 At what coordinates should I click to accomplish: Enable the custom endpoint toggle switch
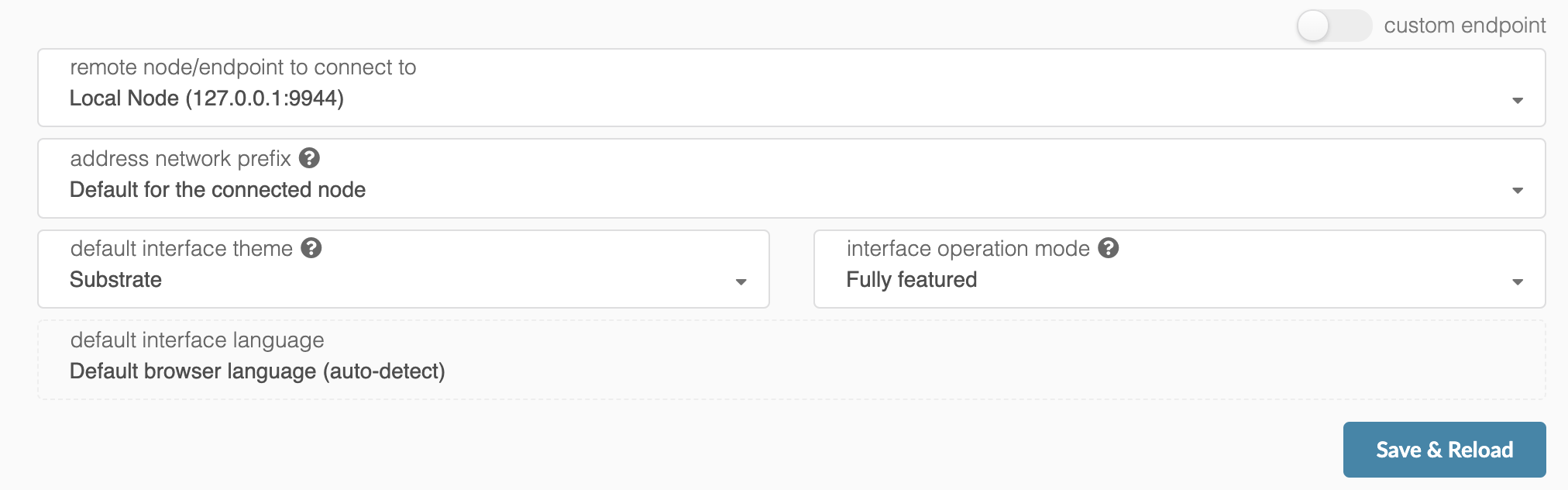(x=1334, y=26)
